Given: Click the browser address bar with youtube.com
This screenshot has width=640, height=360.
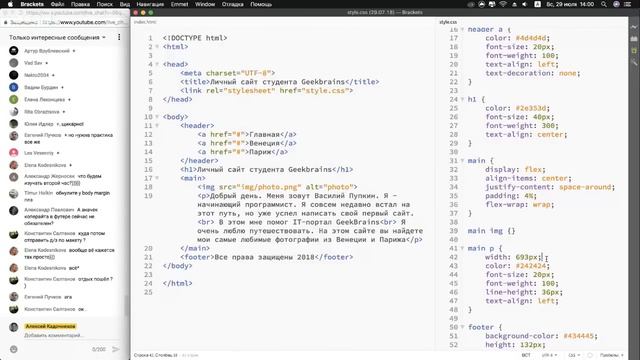Looking at the screenshot, I should point(63,22).
